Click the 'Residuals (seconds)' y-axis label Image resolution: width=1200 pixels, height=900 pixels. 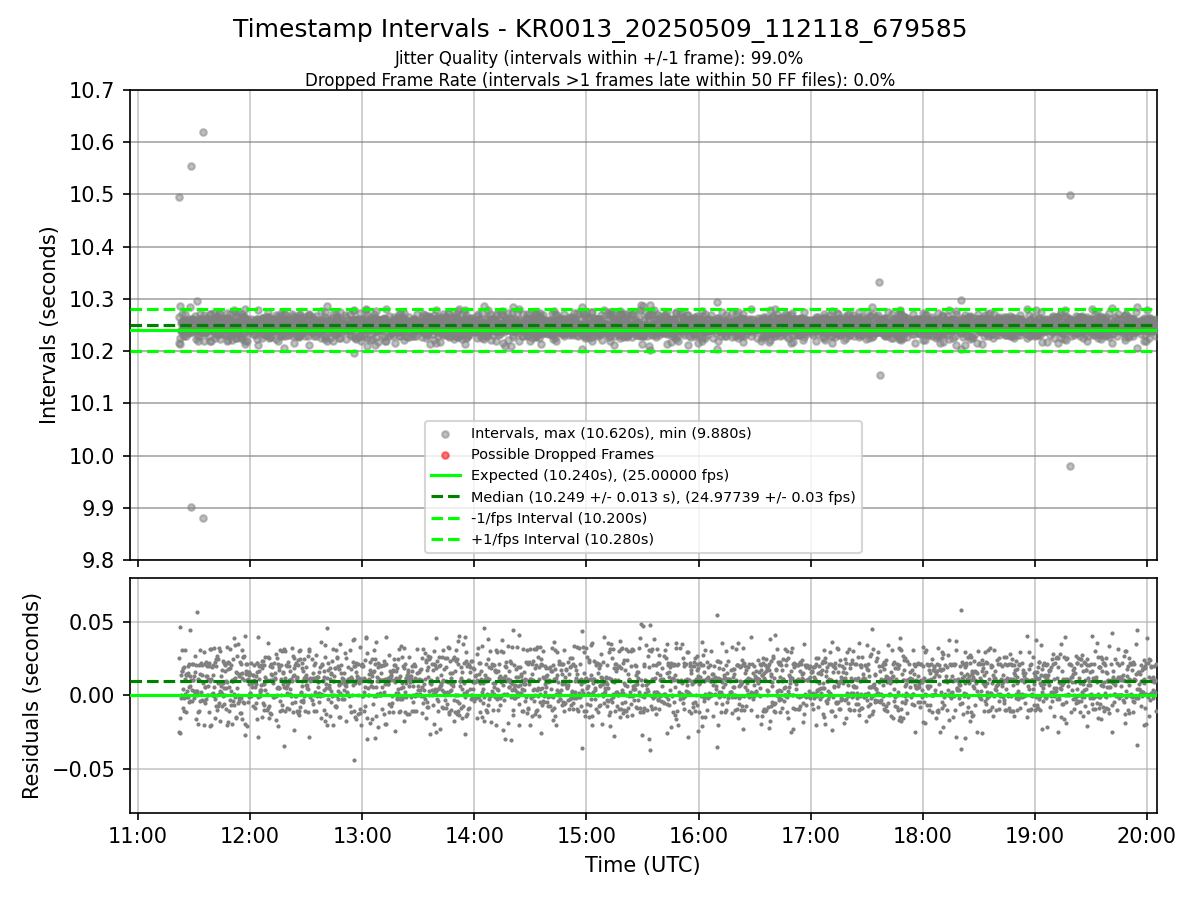tap(32, 696)
